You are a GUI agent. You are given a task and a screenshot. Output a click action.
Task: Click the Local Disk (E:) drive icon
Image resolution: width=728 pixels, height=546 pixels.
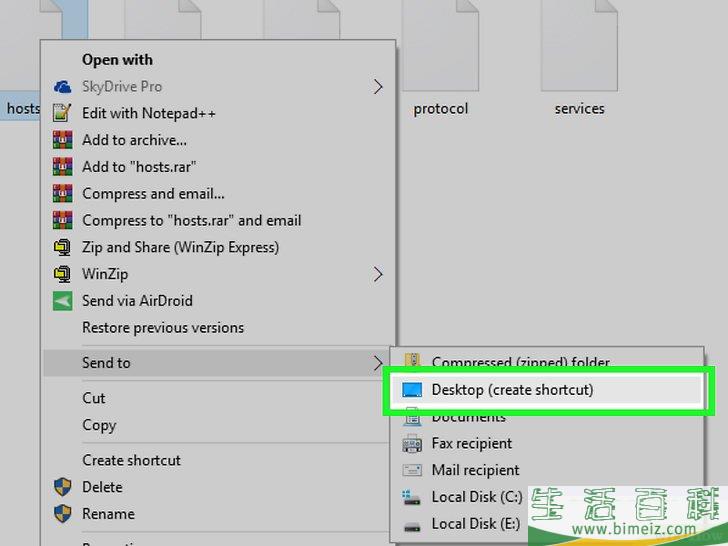412,526
